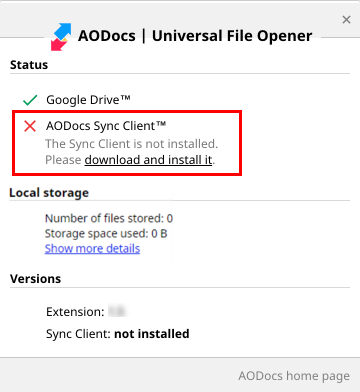Click the Versions section heading

35,279
